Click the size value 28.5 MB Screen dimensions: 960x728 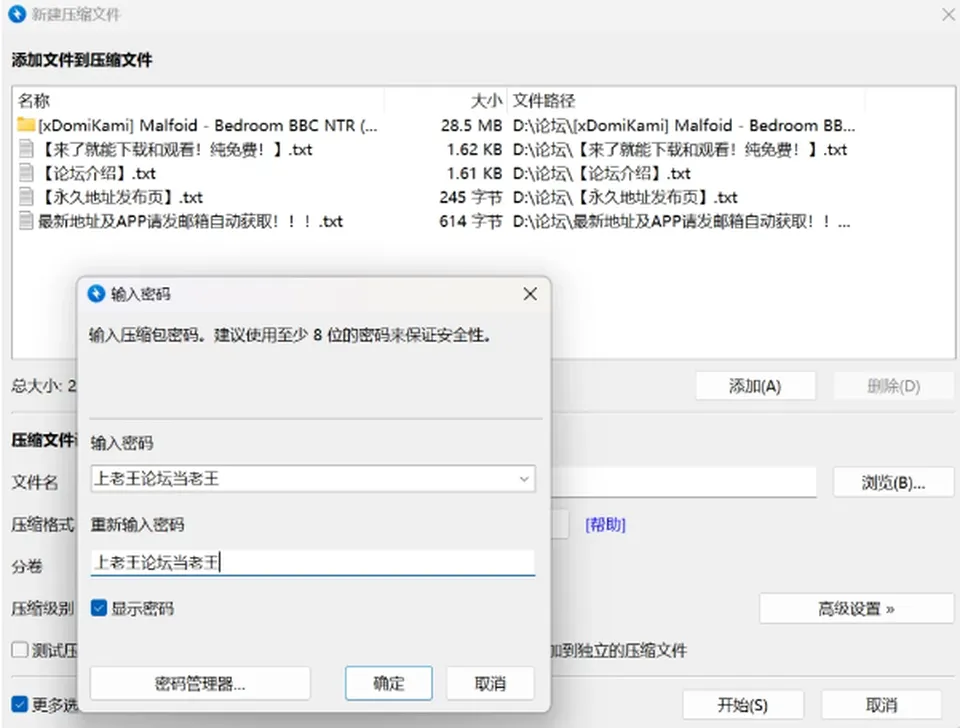pos(471,126)
